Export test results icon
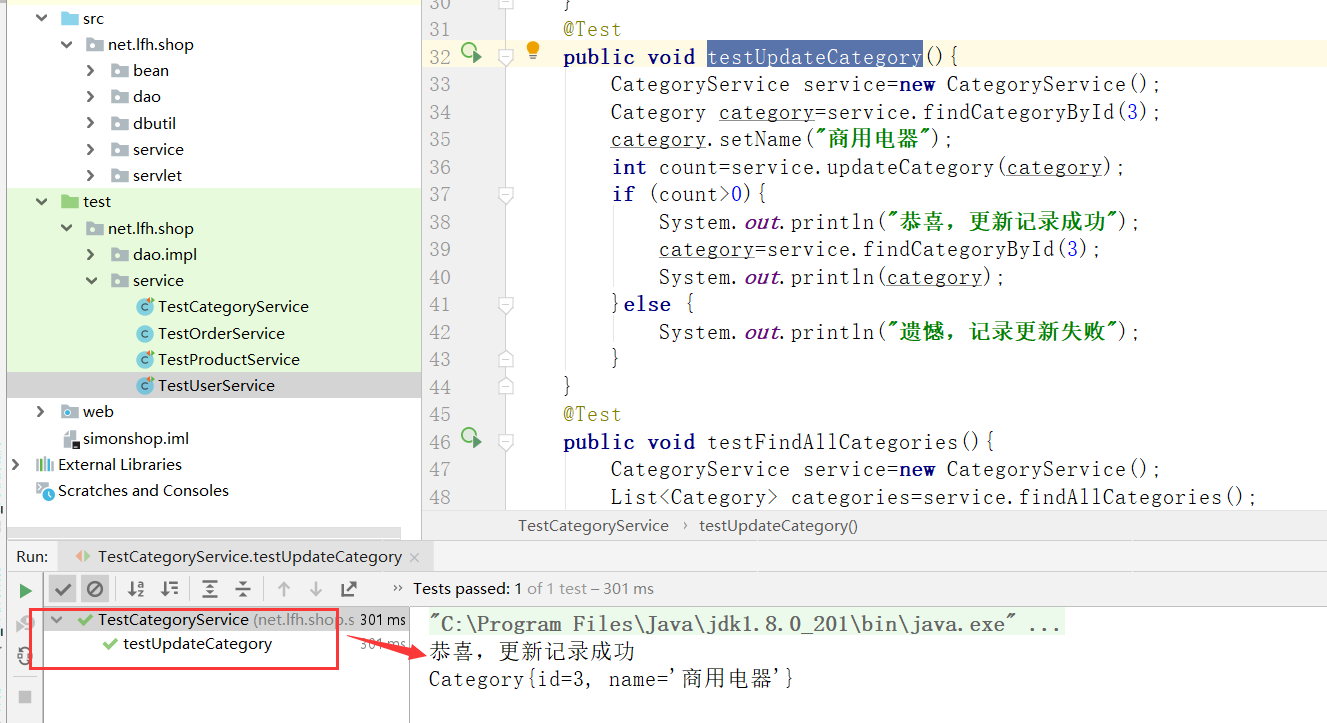Image resolution: width=1327 pixels, height=723 pixels. pos(348,590)
